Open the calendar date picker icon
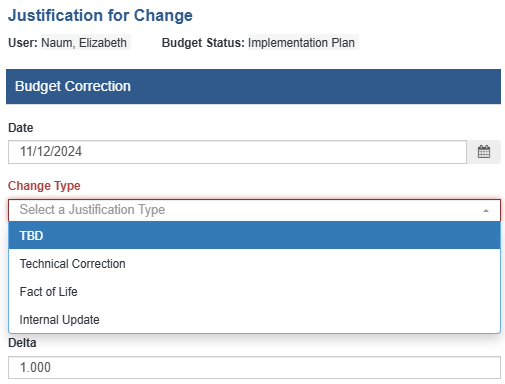 [484, 152]
